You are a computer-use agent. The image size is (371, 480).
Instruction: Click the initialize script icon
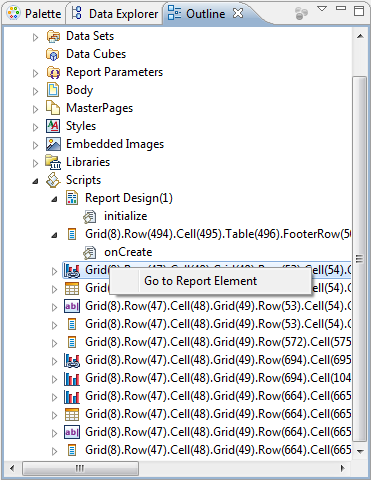click(x=90, y=217)
